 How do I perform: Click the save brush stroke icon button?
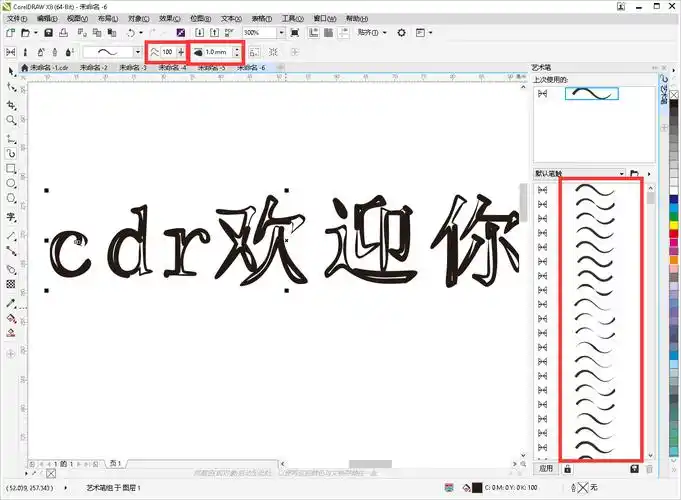(x=634, y=469)
